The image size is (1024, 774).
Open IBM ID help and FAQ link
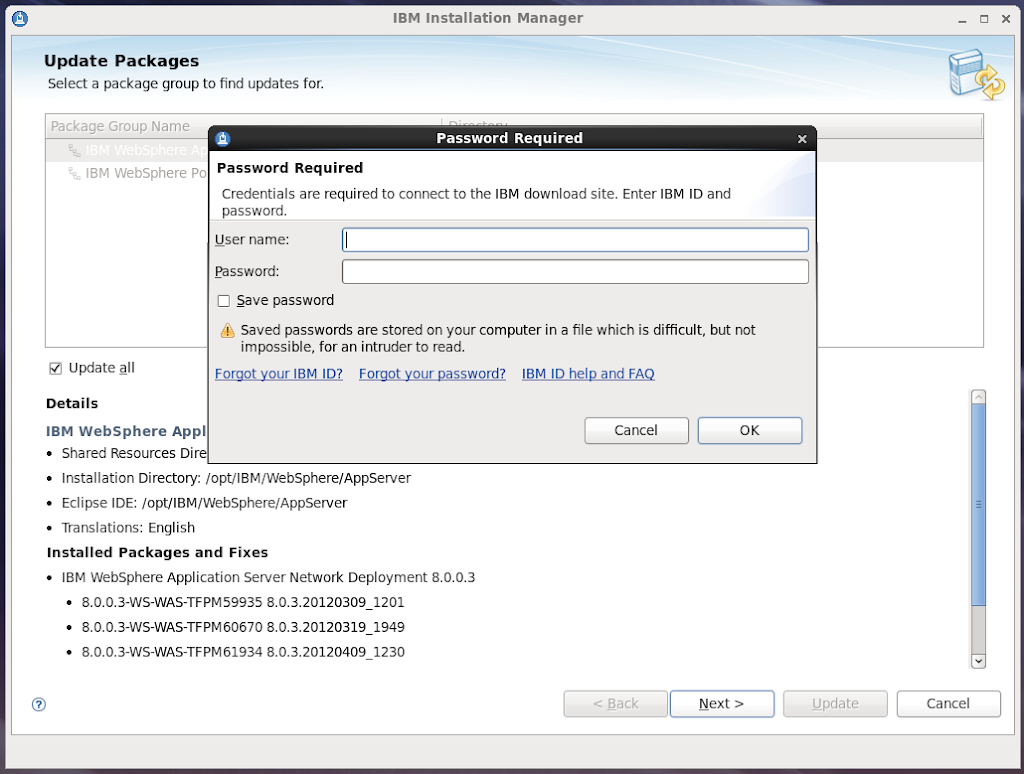[588, 374]
